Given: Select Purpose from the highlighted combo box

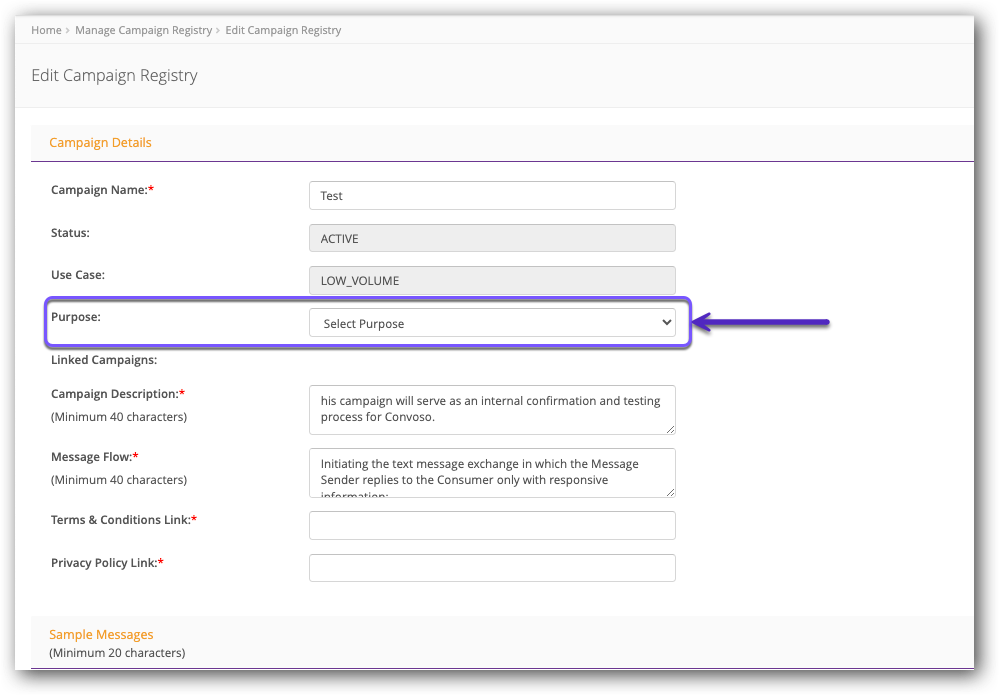Looking at the screenshot, I should point(492,322).
